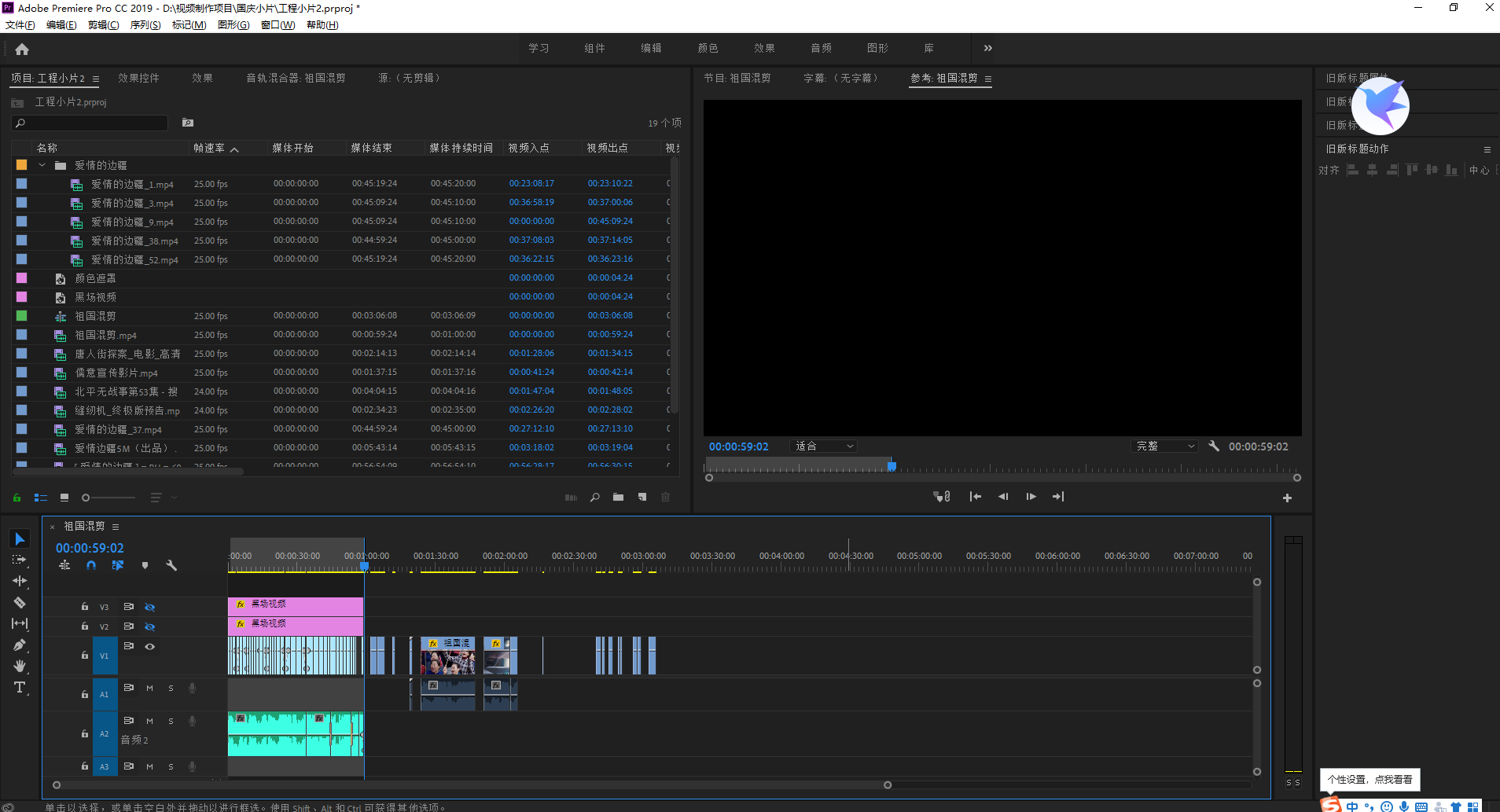Open the 适合 zoom level dropdown

click(823, 446)
